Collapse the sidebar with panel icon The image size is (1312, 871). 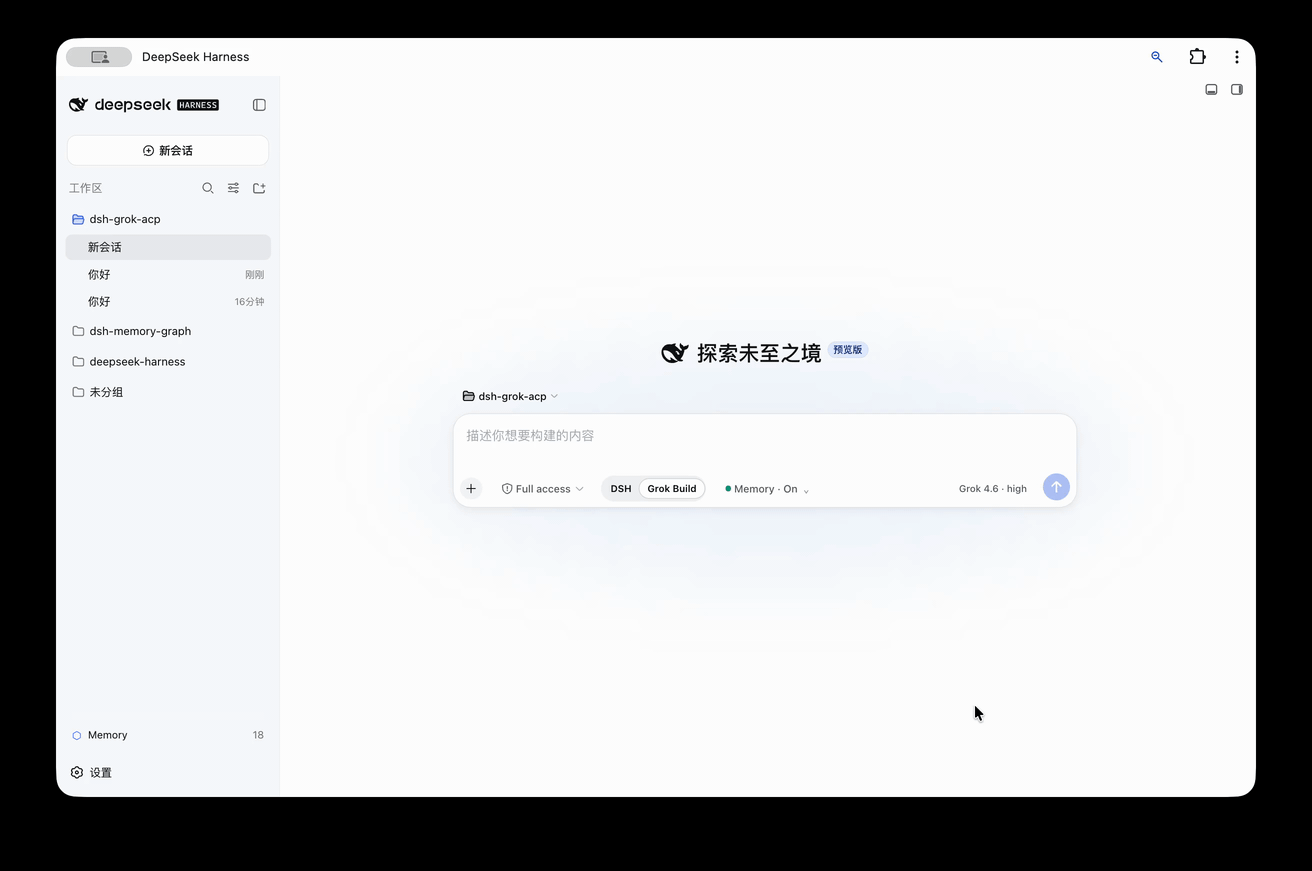tap(259, 105)
